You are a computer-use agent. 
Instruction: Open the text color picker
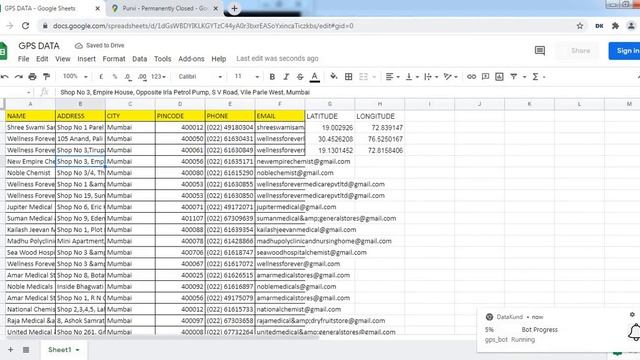pyautogui.click(x=314, y=77)
